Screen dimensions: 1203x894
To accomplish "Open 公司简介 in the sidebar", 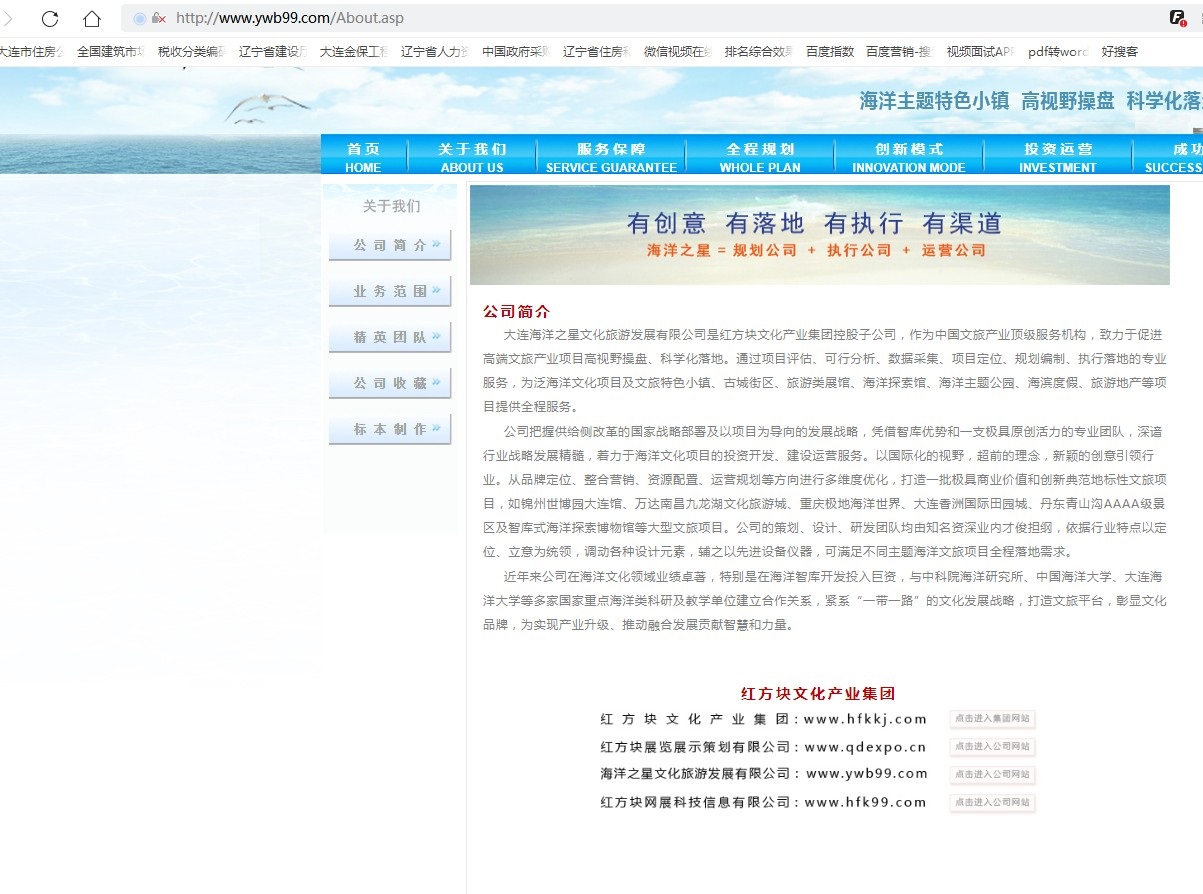I will point(389,243).
